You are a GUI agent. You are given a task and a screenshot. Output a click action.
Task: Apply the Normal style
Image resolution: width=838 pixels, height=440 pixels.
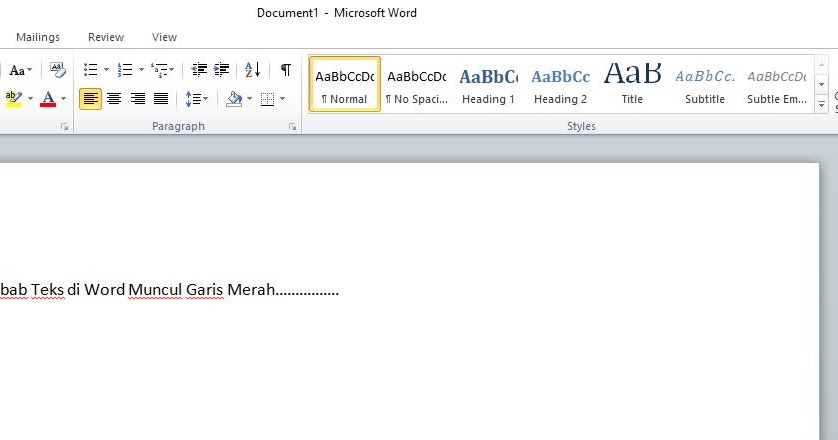point(345,84)
